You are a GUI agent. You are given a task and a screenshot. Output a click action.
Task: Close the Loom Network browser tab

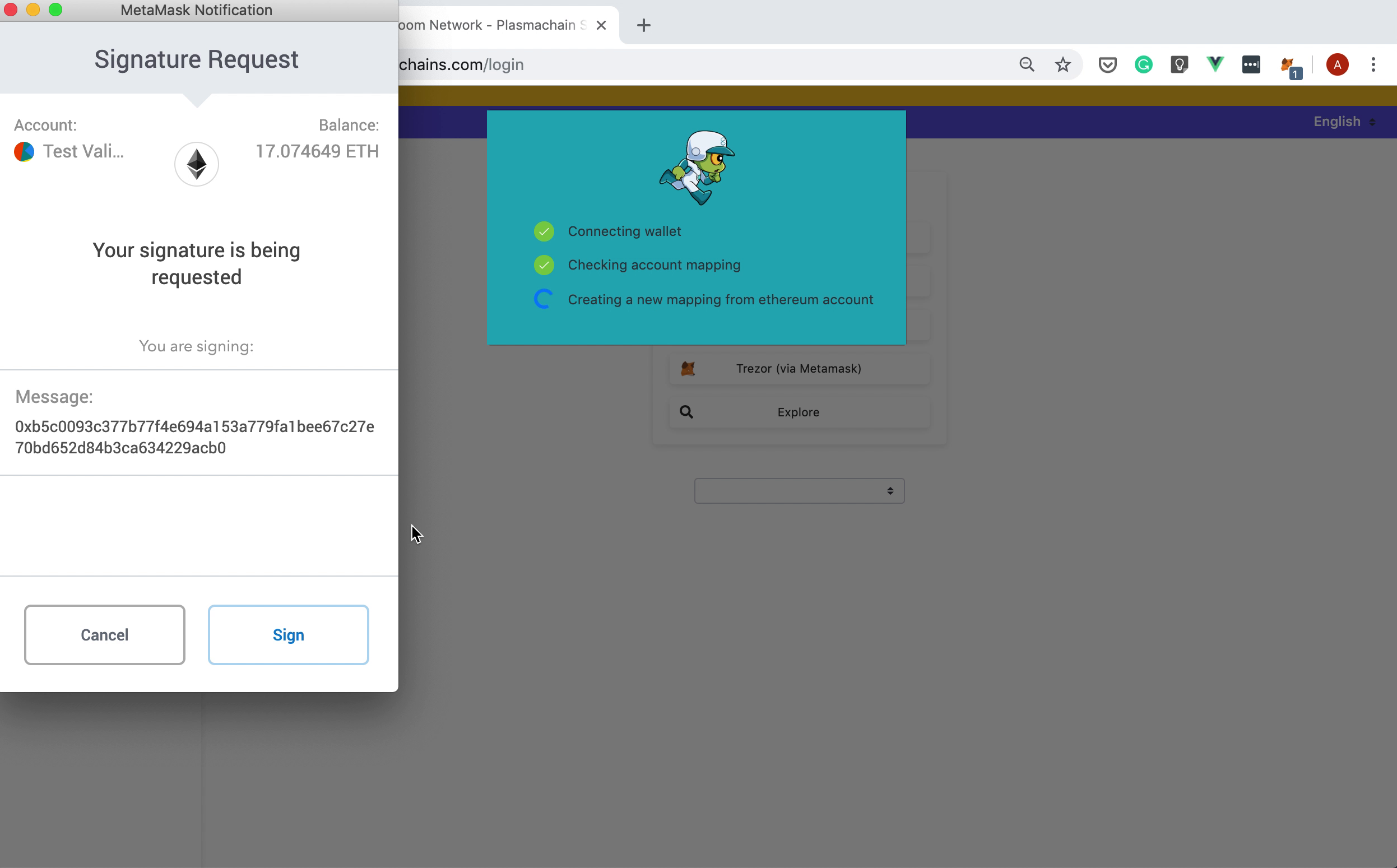point(601,25)
